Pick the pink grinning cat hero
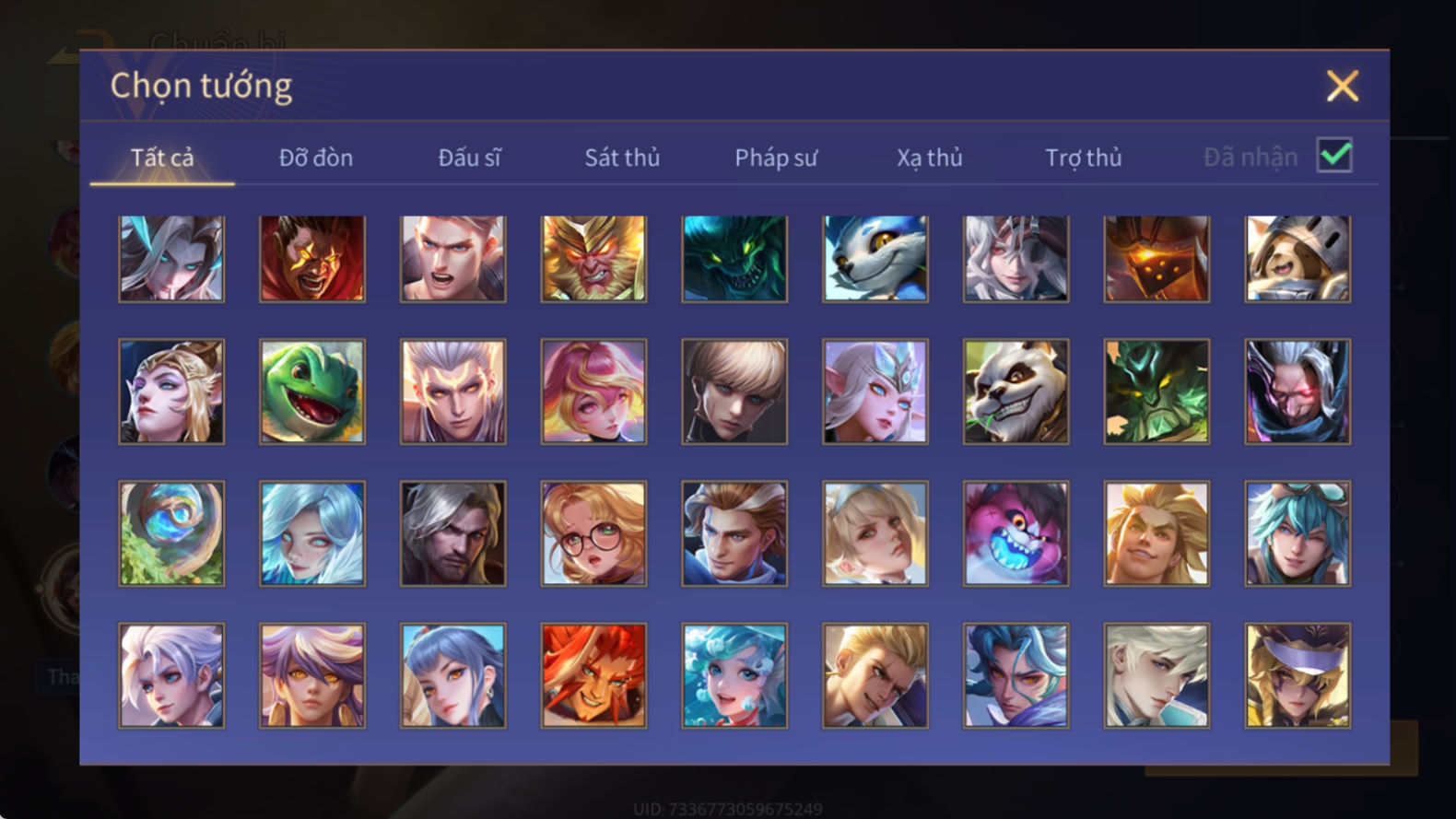This screenshot has height=819, width=1456. point(1016,533)
